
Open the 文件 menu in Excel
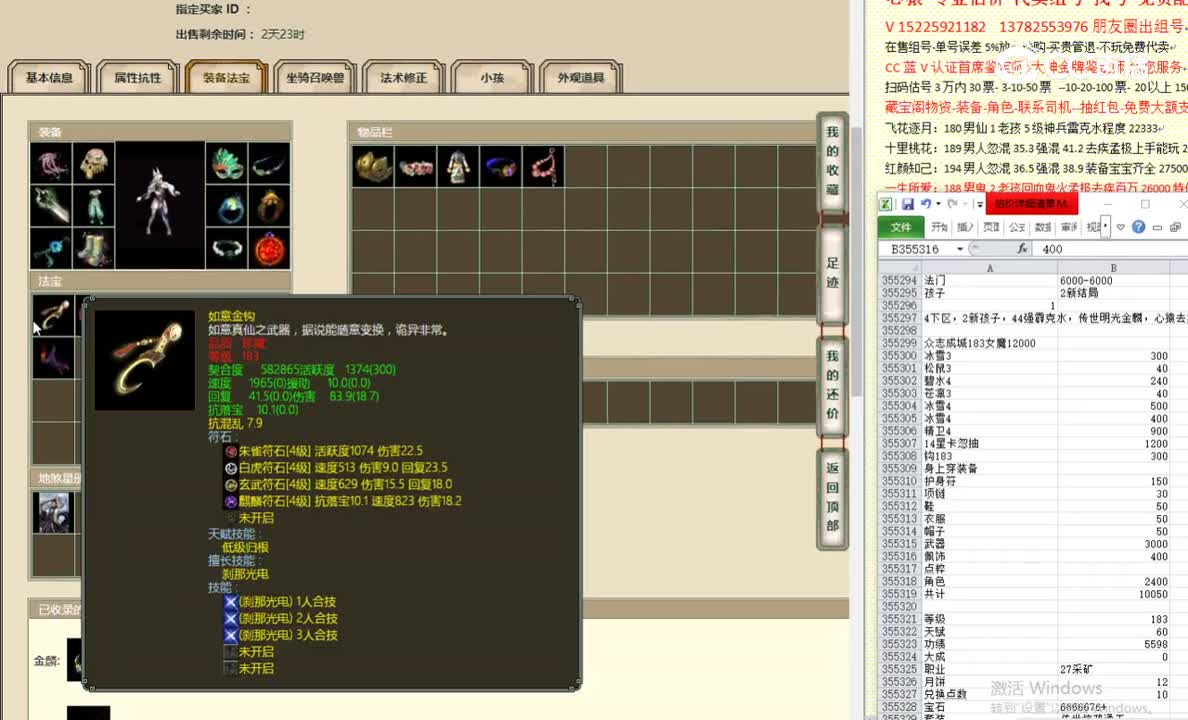pyautogui.click(x=901, y=226)
